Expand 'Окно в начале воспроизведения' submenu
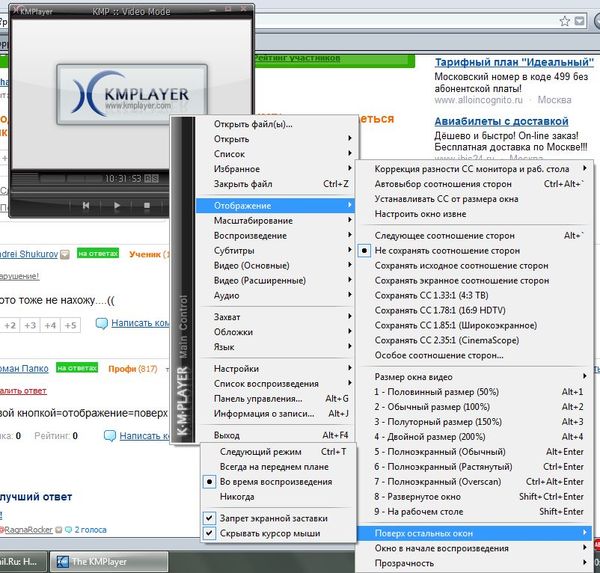 point(474,549)
